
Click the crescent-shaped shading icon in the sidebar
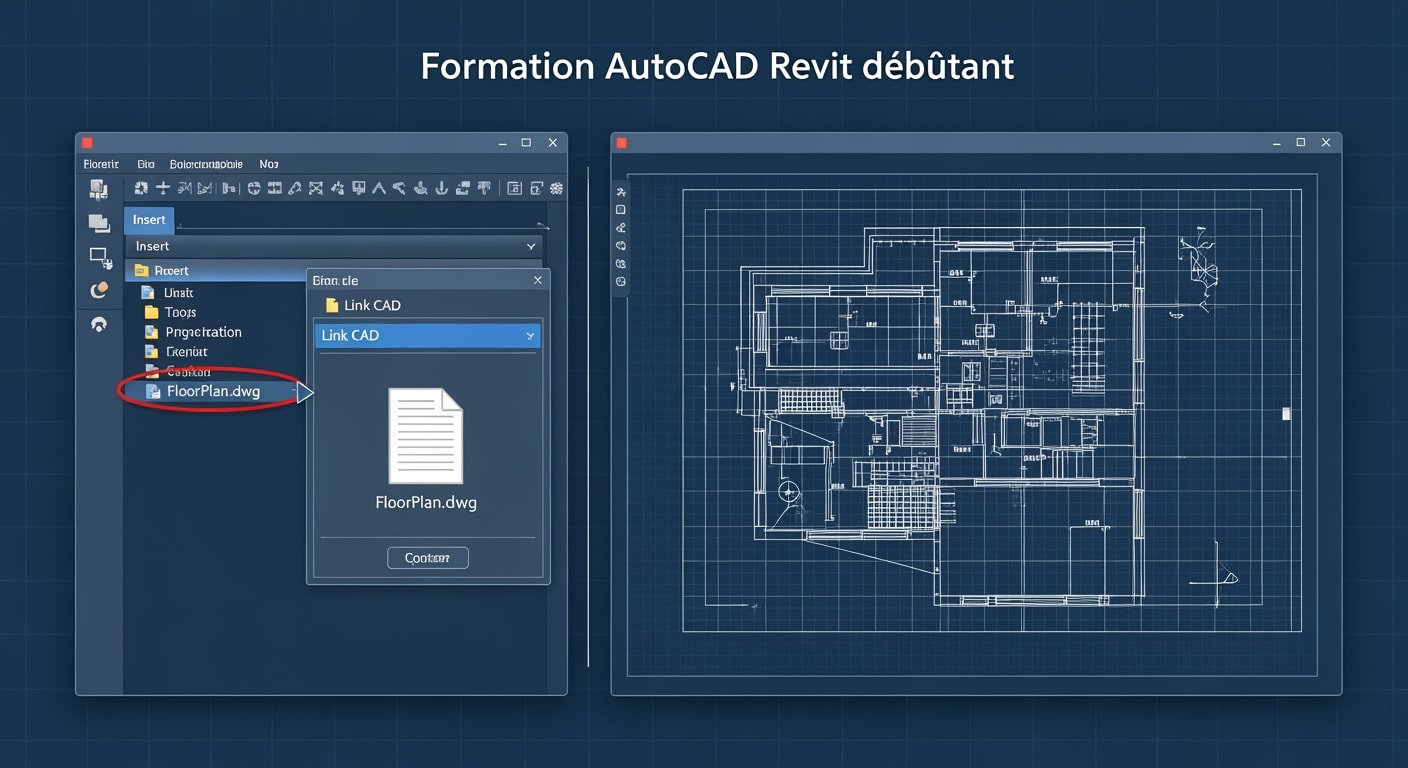(97, 290)
